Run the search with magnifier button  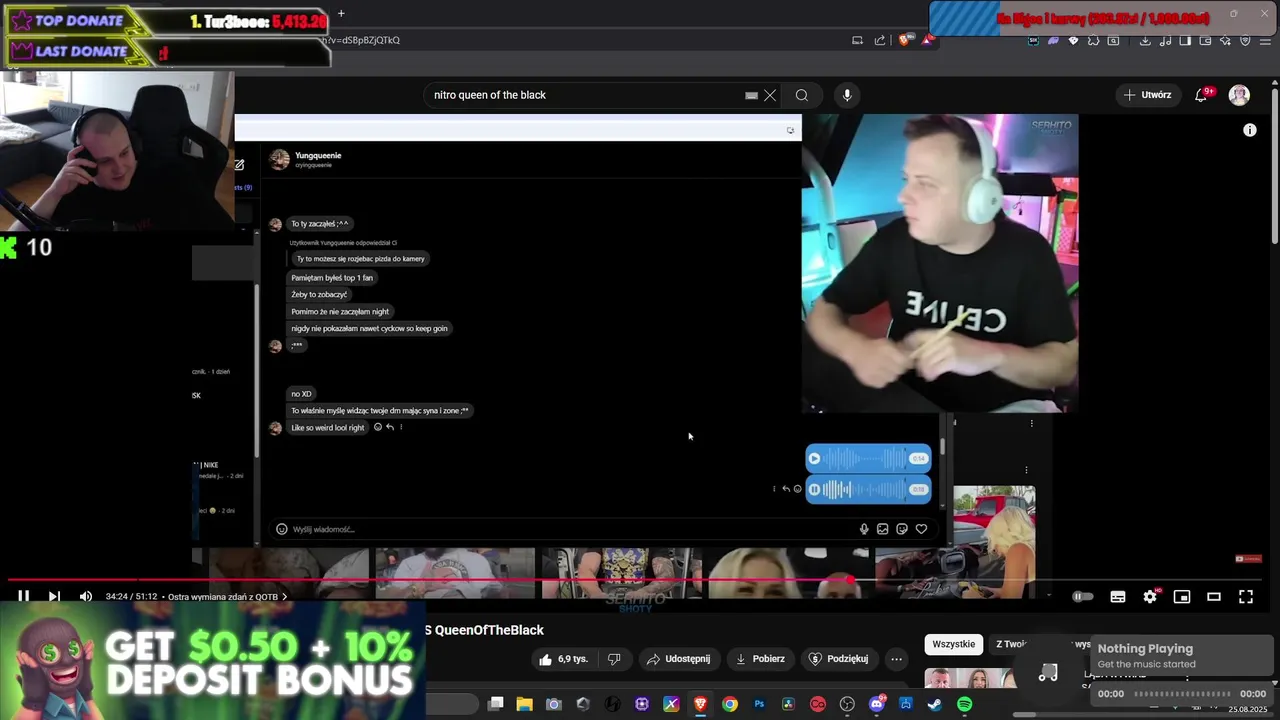point(802,95)
